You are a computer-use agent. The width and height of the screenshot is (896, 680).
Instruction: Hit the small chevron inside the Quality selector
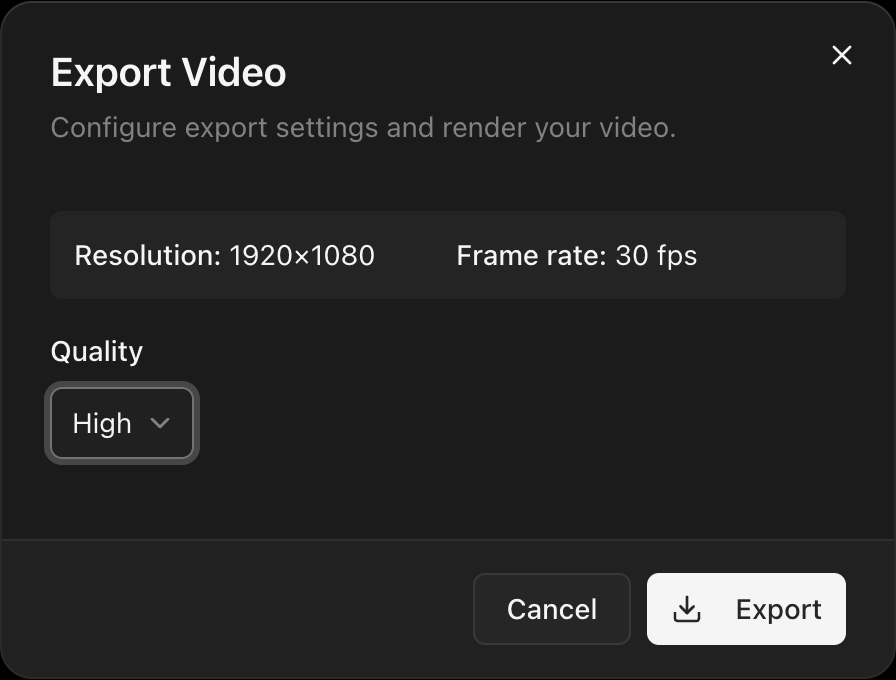tap(160, 423)
